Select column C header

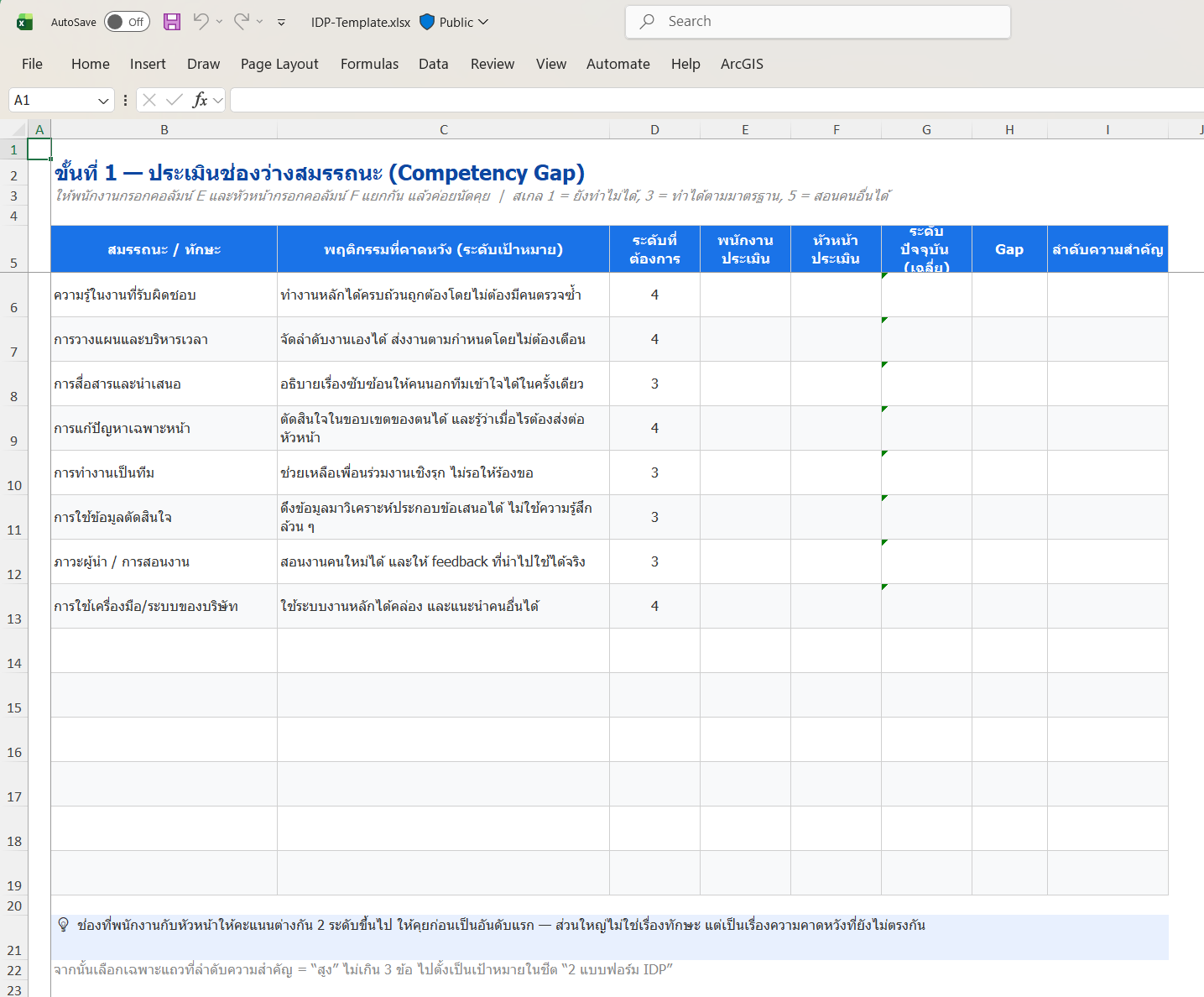coord(444,129)
